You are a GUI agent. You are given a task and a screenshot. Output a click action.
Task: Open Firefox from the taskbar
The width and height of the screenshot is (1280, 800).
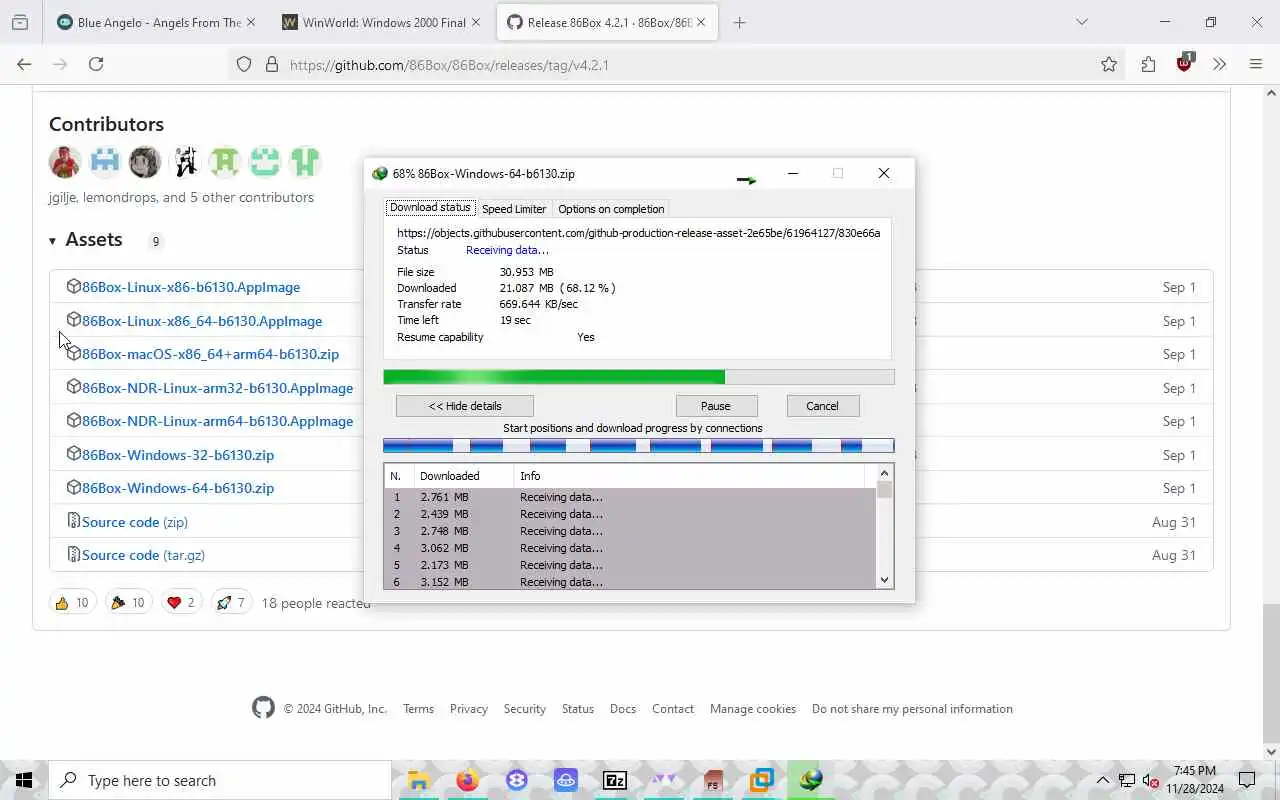pos(467,780)
